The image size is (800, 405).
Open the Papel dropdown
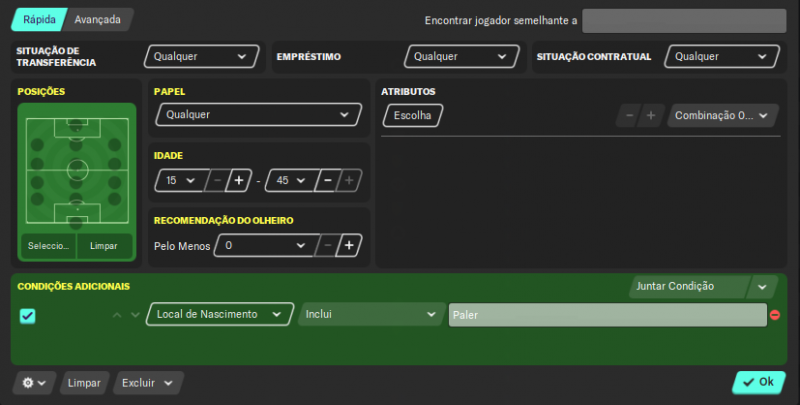point(259,115)
